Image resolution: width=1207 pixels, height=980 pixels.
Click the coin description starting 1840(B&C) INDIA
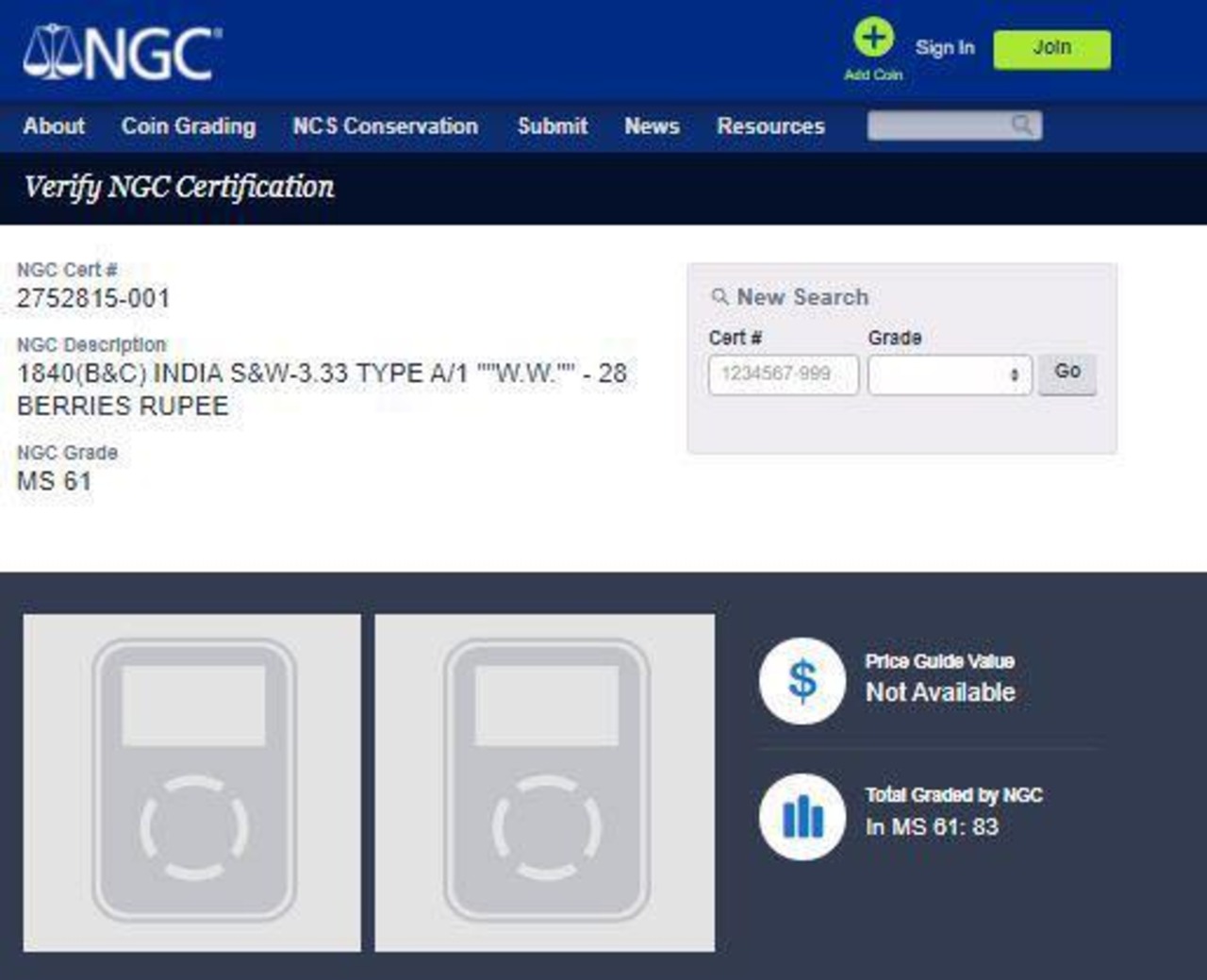pyautogui.click(x=322, y=390)
